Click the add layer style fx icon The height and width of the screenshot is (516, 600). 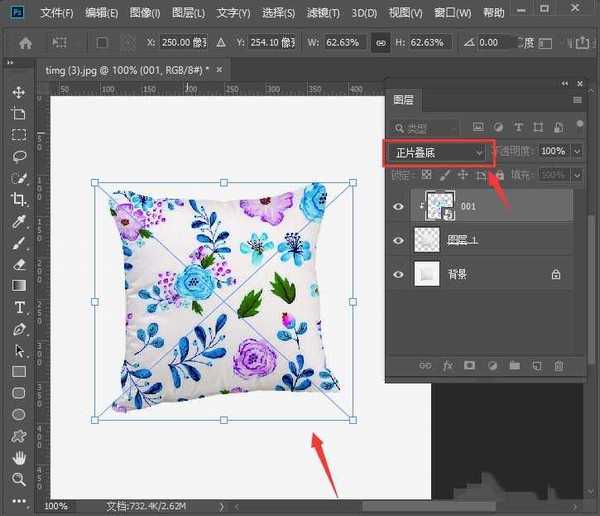pyautogui.click(x=446, y=366)
